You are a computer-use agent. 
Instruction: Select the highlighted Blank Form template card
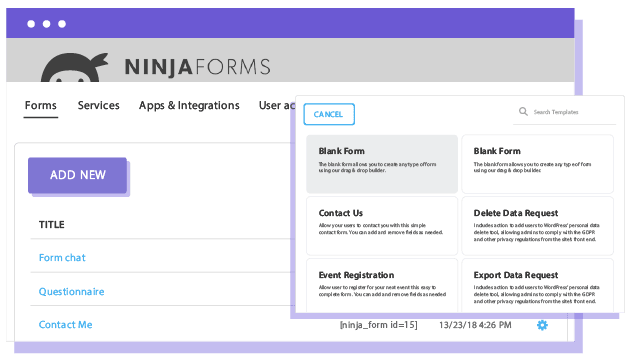(382, 164)
